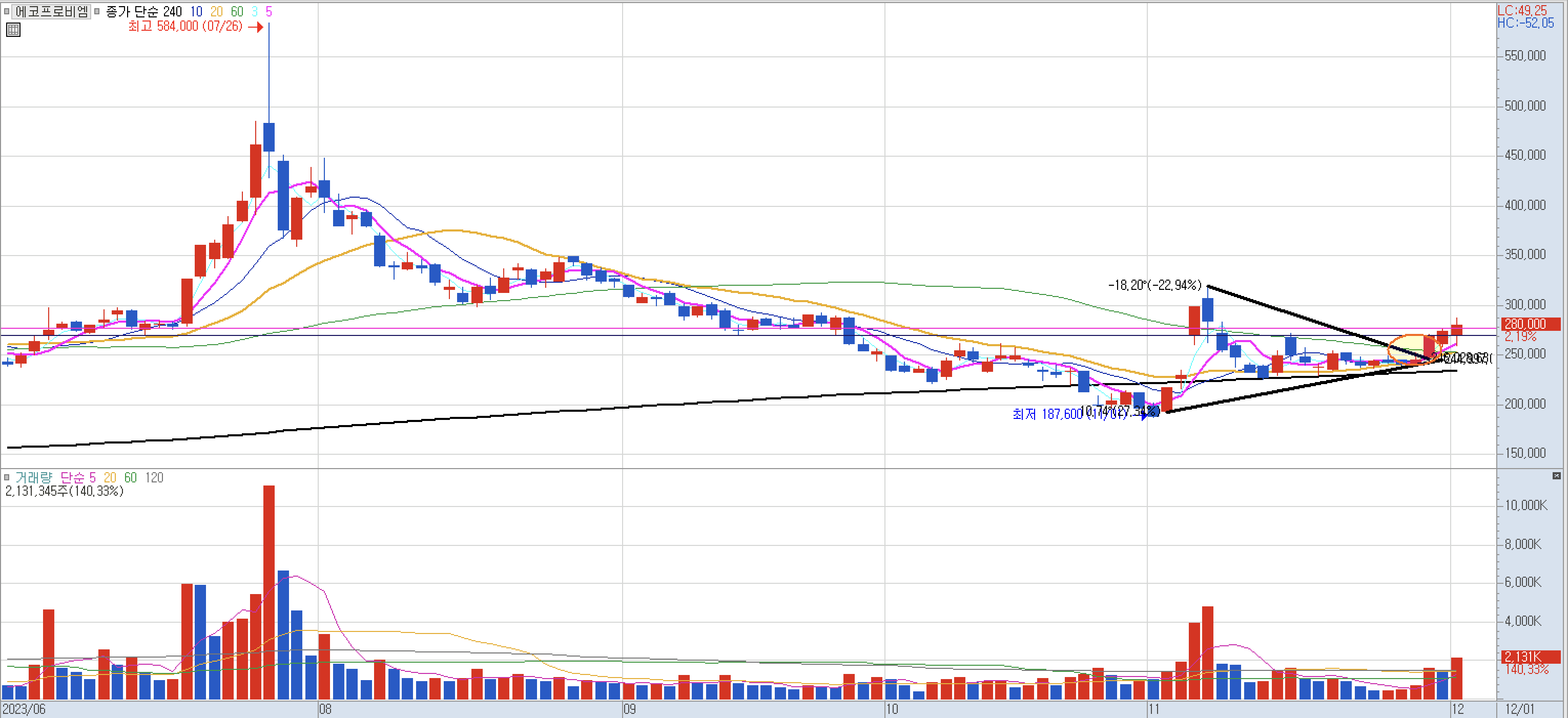Click the small square before 에코프로비엠
Screen dimensions: 1568x718
[x=7, y=11]
